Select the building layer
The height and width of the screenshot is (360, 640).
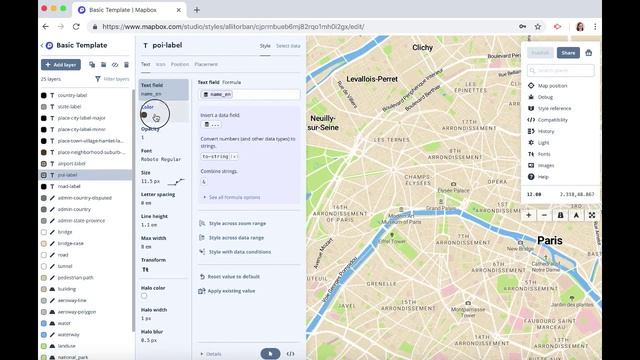click(x=85, y=289)
